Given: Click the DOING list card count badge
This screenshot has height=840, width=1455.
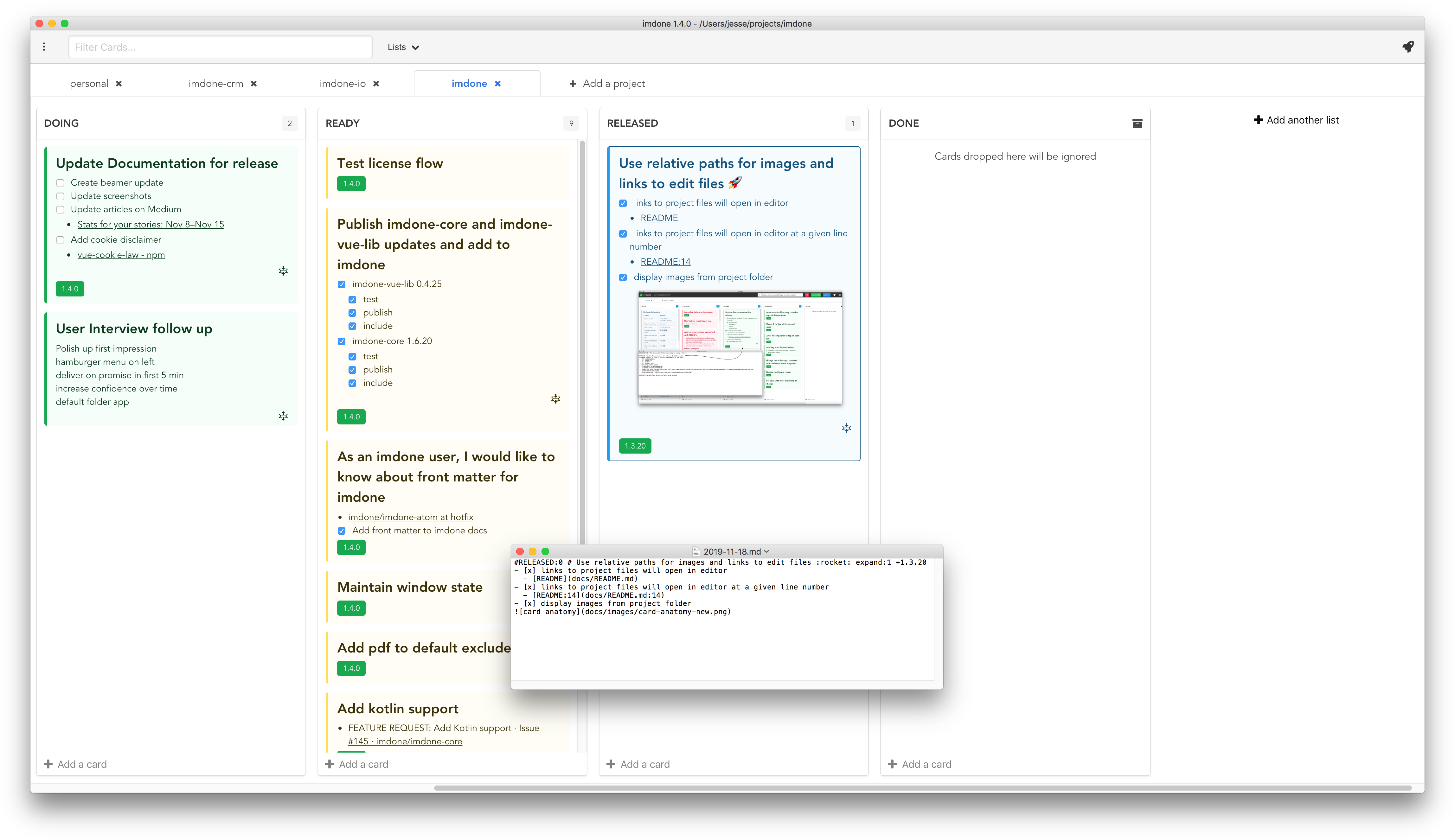Looking at the screenshot, I should click(x=290, y=123).
